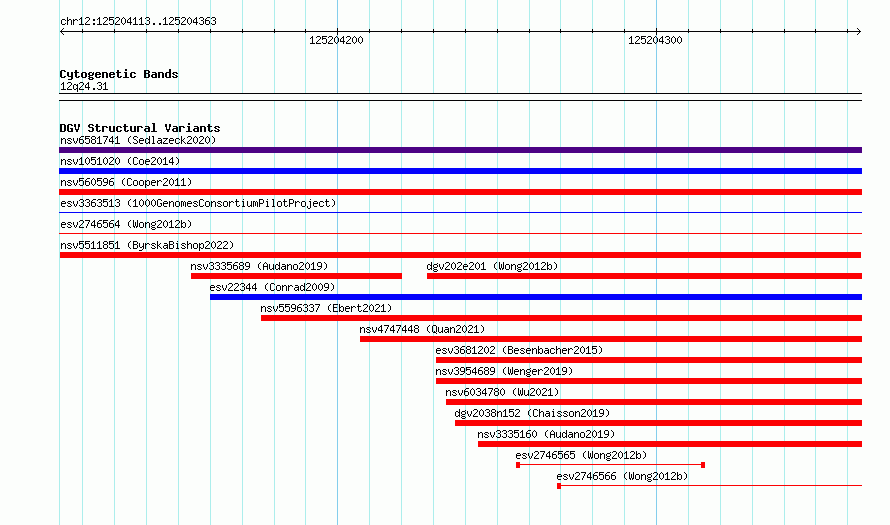Click the nsv560596 (Cooper2011) label
The height and width of the screenshot is (525, 890).
tap(126, 182)
